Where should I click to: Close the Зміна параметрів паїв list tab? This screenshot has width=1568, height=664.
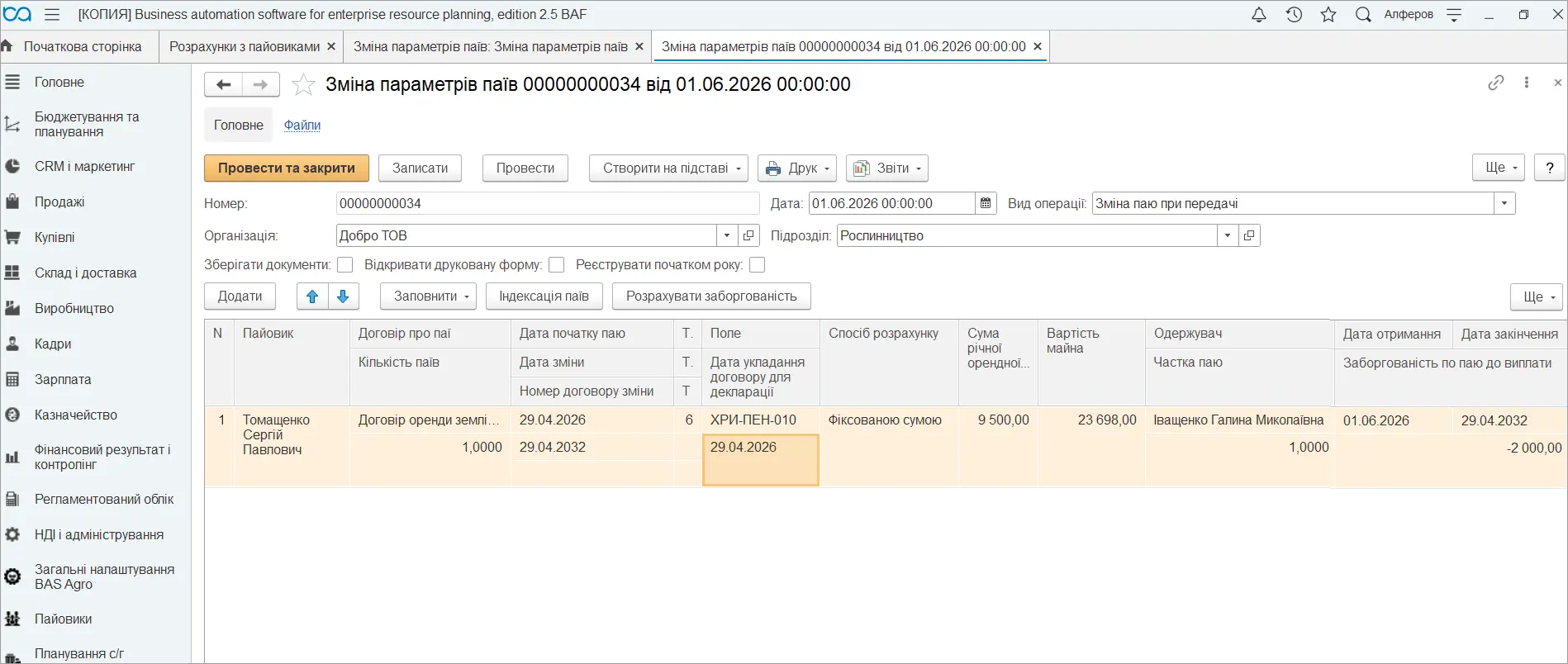639,46
